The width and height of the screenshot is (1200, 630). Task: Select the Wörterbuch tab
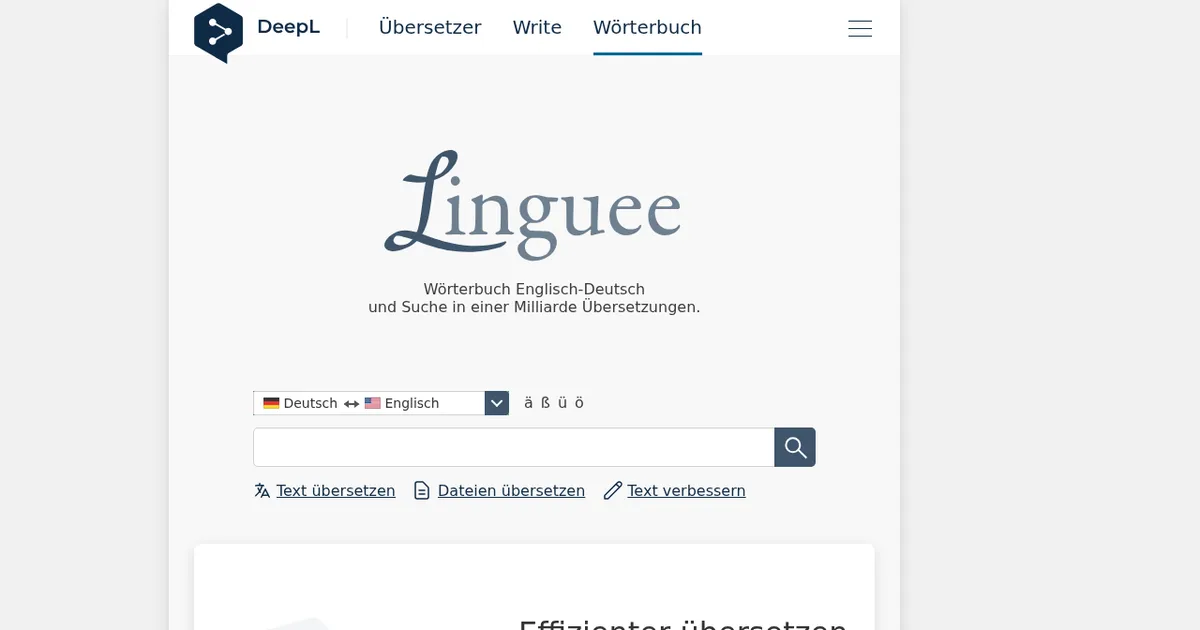(x=647, y=28)
